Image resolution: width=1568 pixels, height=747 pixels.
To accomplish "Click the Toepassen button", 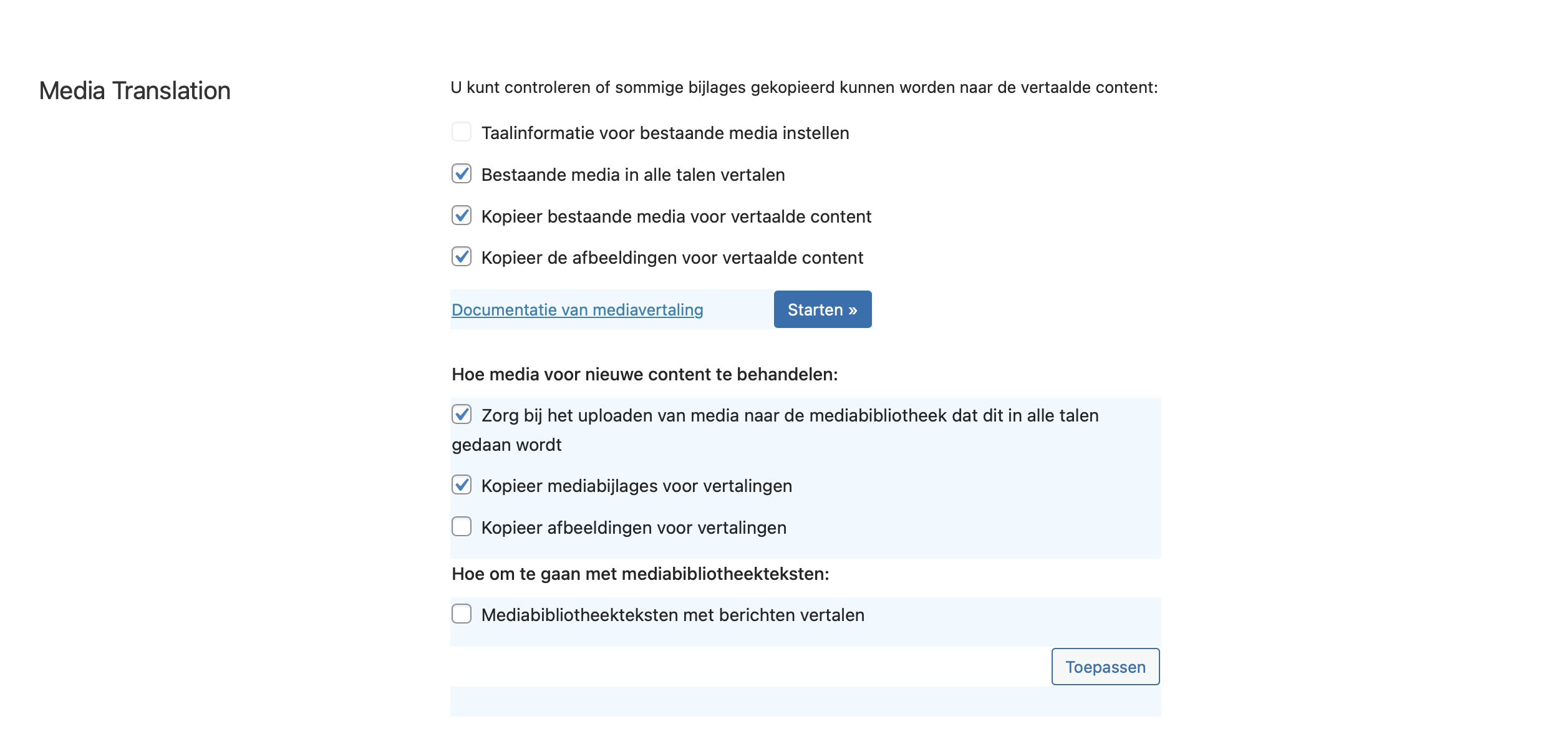I will point(1105,667).
